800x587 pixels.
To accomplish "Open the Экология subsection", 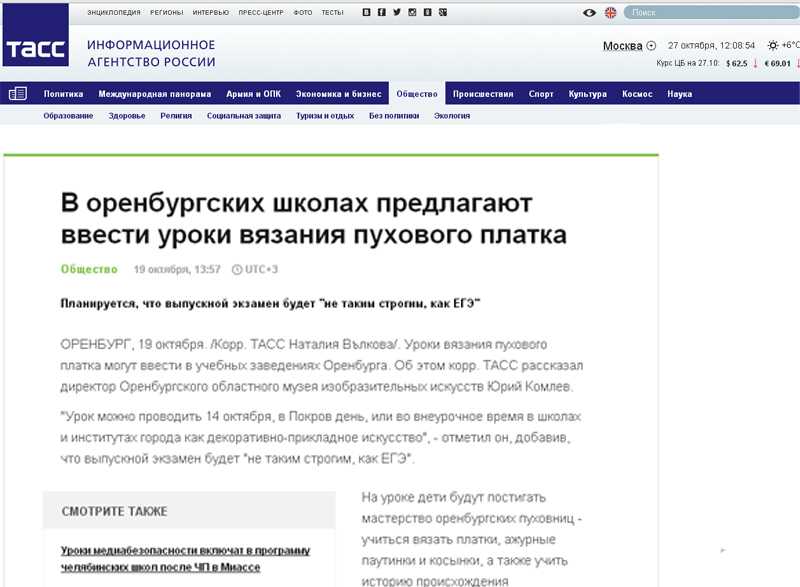I will [452, 116].
